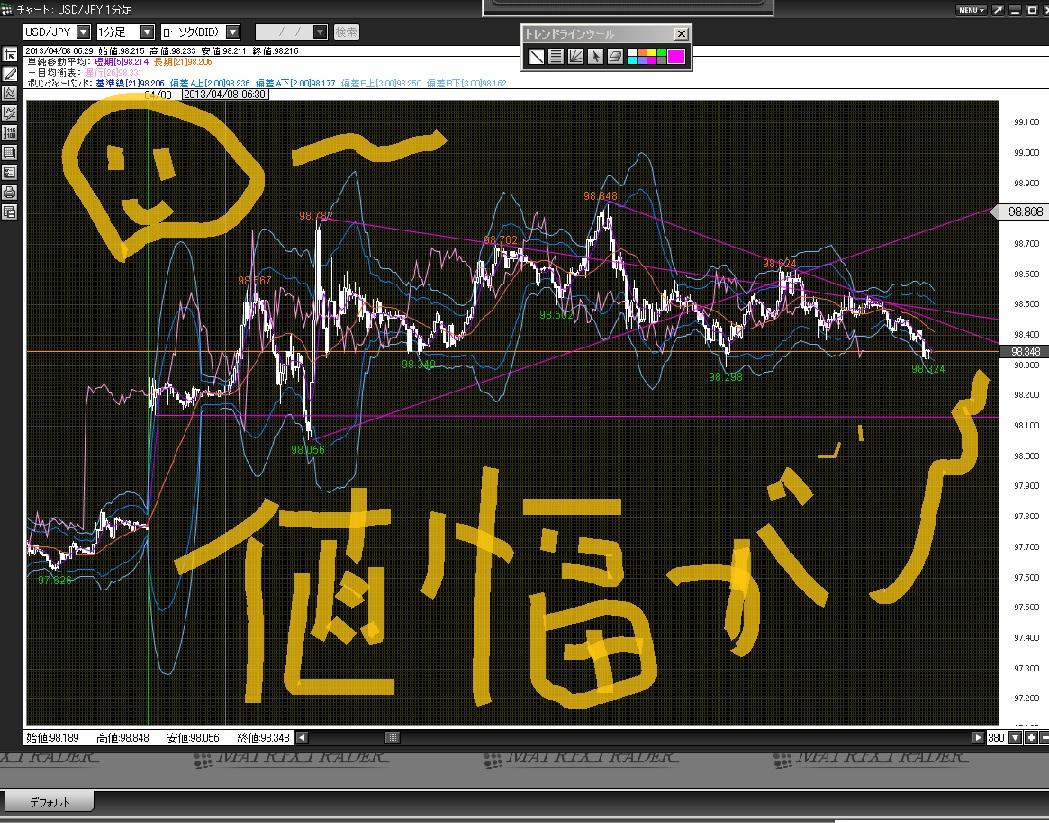The image size is (1049, 823).
Task: Open the MENU dropdown button
Action: point(970,10)
